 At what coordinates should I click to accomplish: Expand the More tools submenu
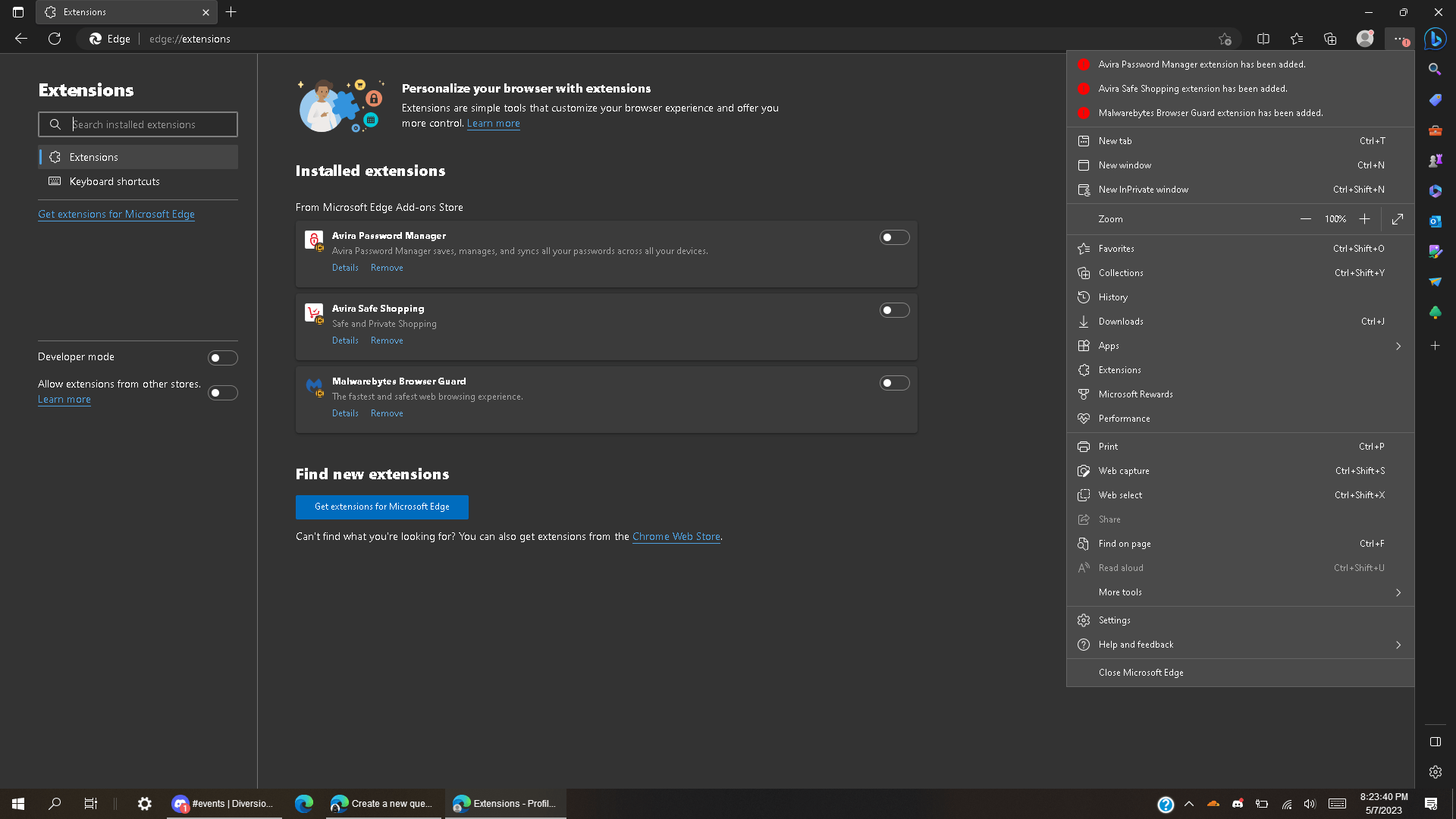pyautogui.click(x=1398, y=592)
